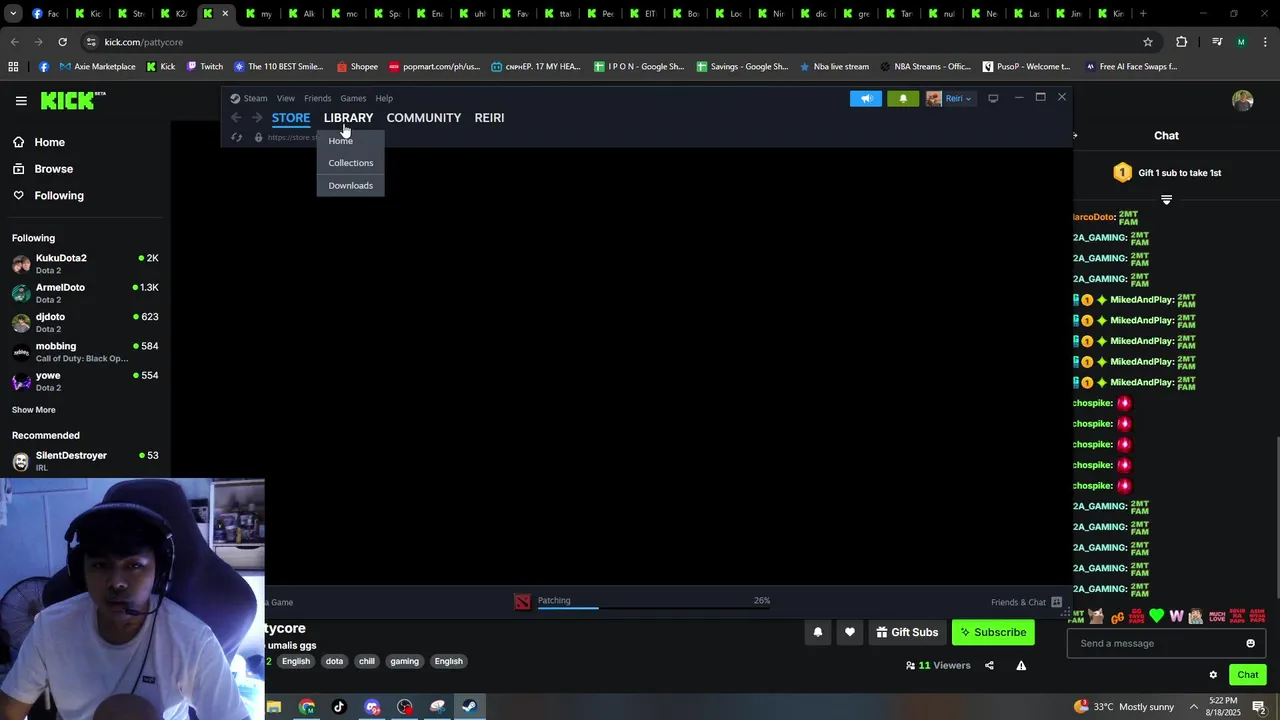This screenshot has width=1280, height=720.
Task: Expand the gift leaderboard chevron in chat
Action: [1166, 200]
